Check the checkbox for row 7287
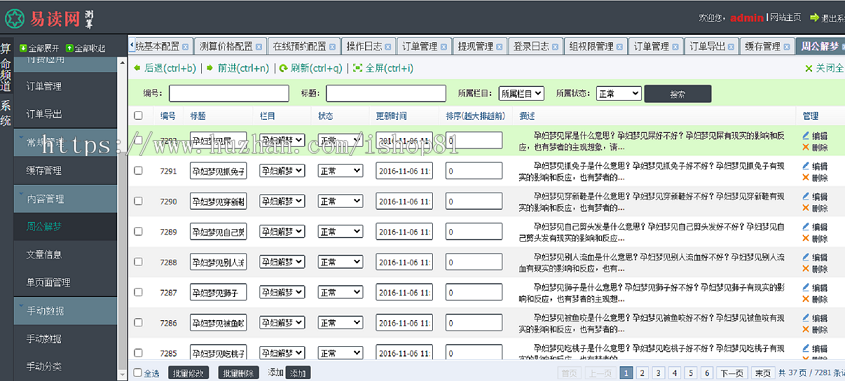The width and height of the screenshot is (845, 381). click(x=138, y=292)
